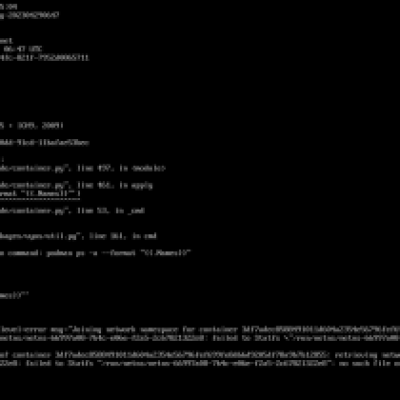The image size is (400, 400).
Task: Select the UUID line ending in 8217
Action: coord(44,58)
